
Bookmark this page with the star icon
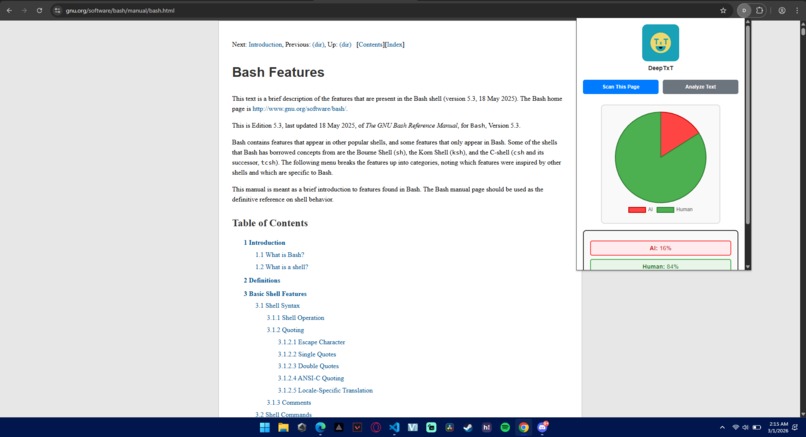point(723,10)
